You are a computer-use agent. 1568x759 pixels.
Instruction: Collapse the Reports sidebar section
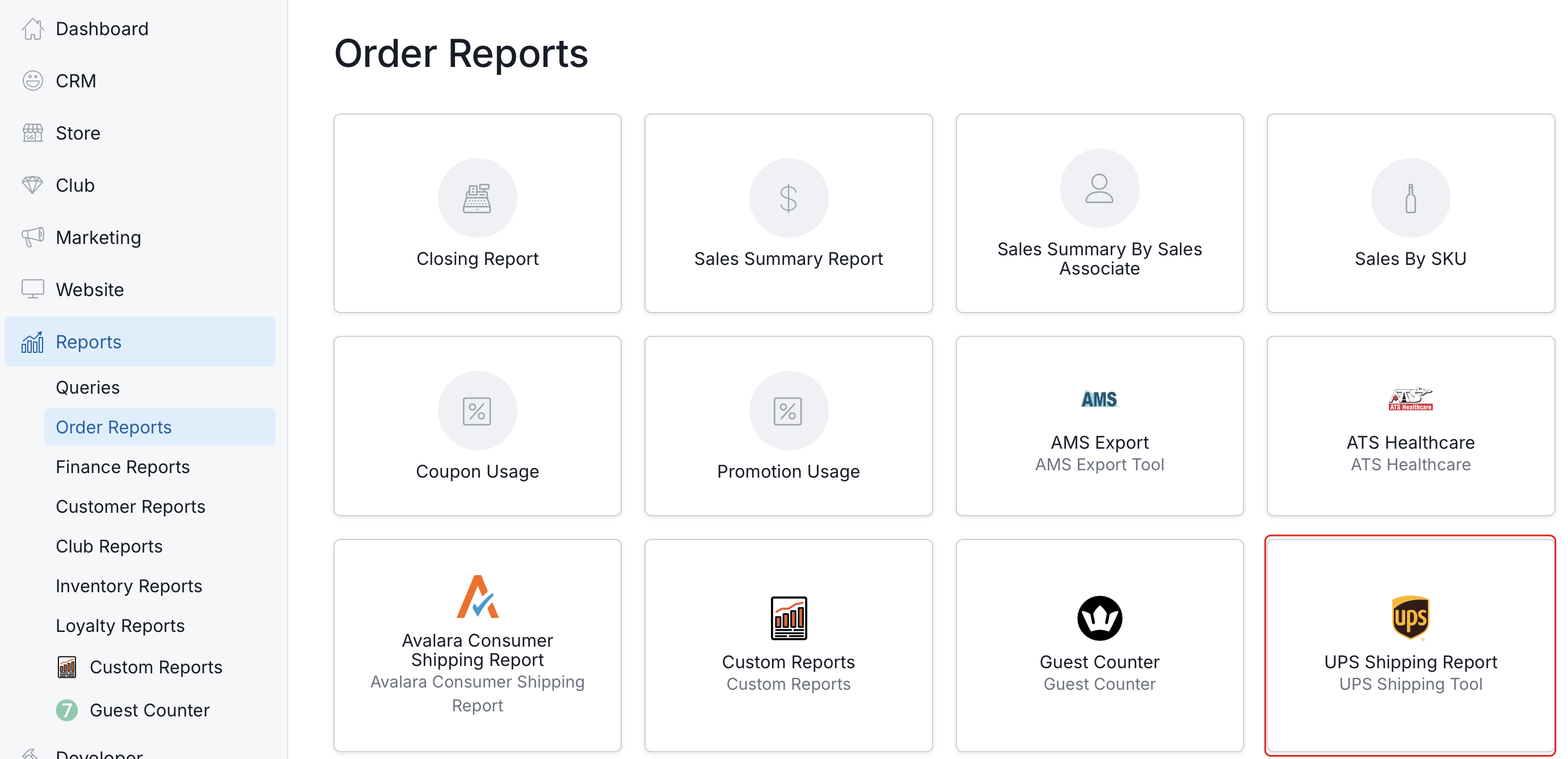pyautogui.click(x=88, y=341)
